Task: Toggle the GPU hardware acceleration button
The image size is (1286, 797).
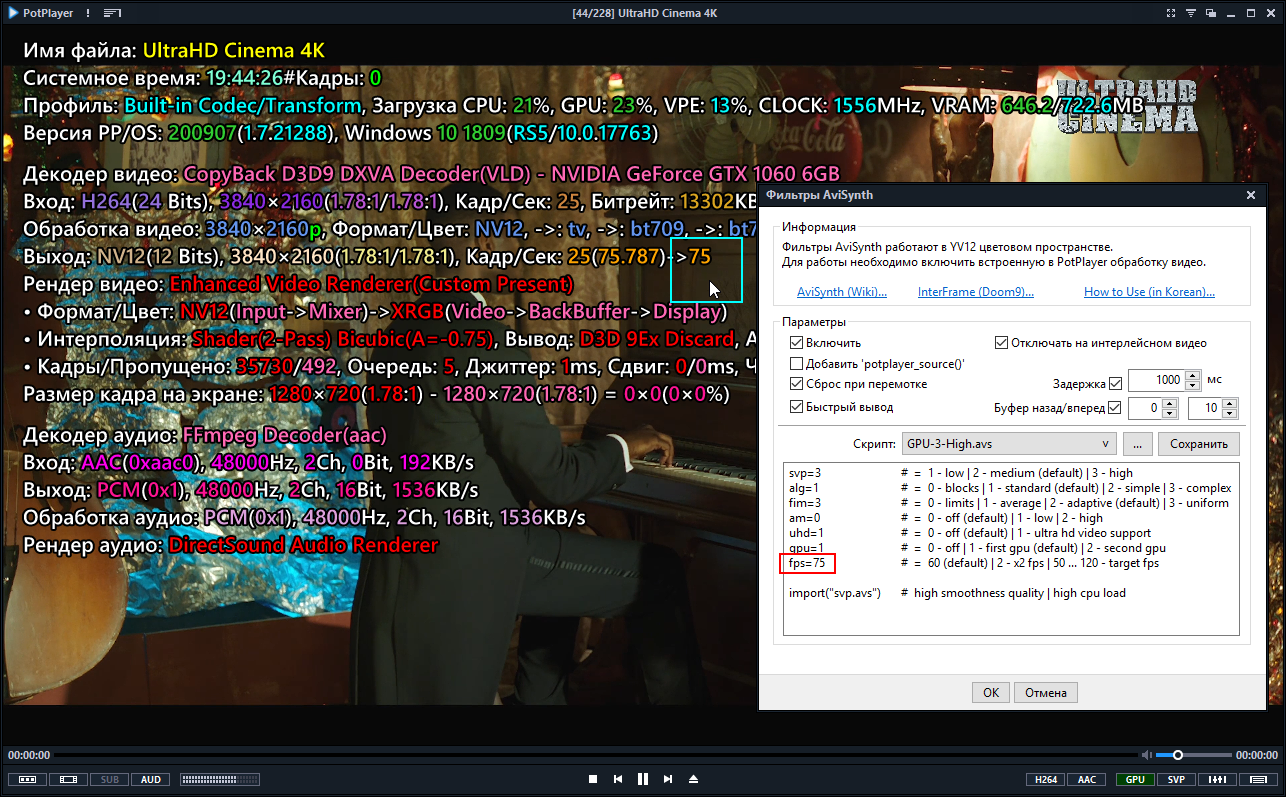Action: (1135, 779)
